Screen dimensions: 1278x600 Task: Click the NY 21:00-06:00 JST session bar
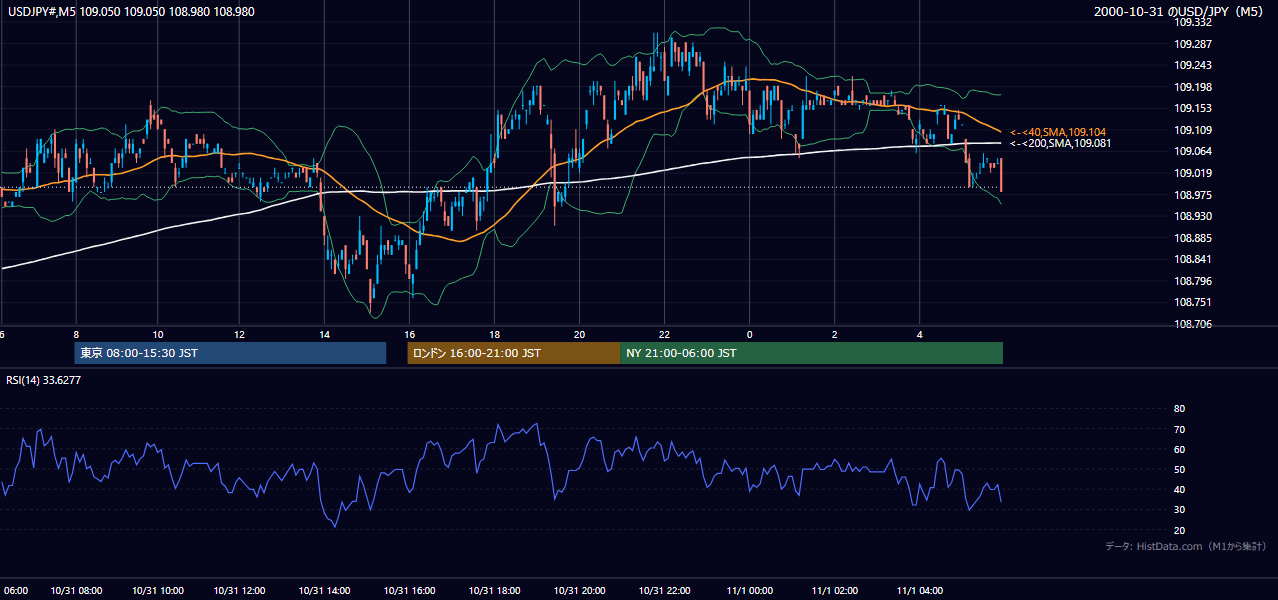click(811, 353)
